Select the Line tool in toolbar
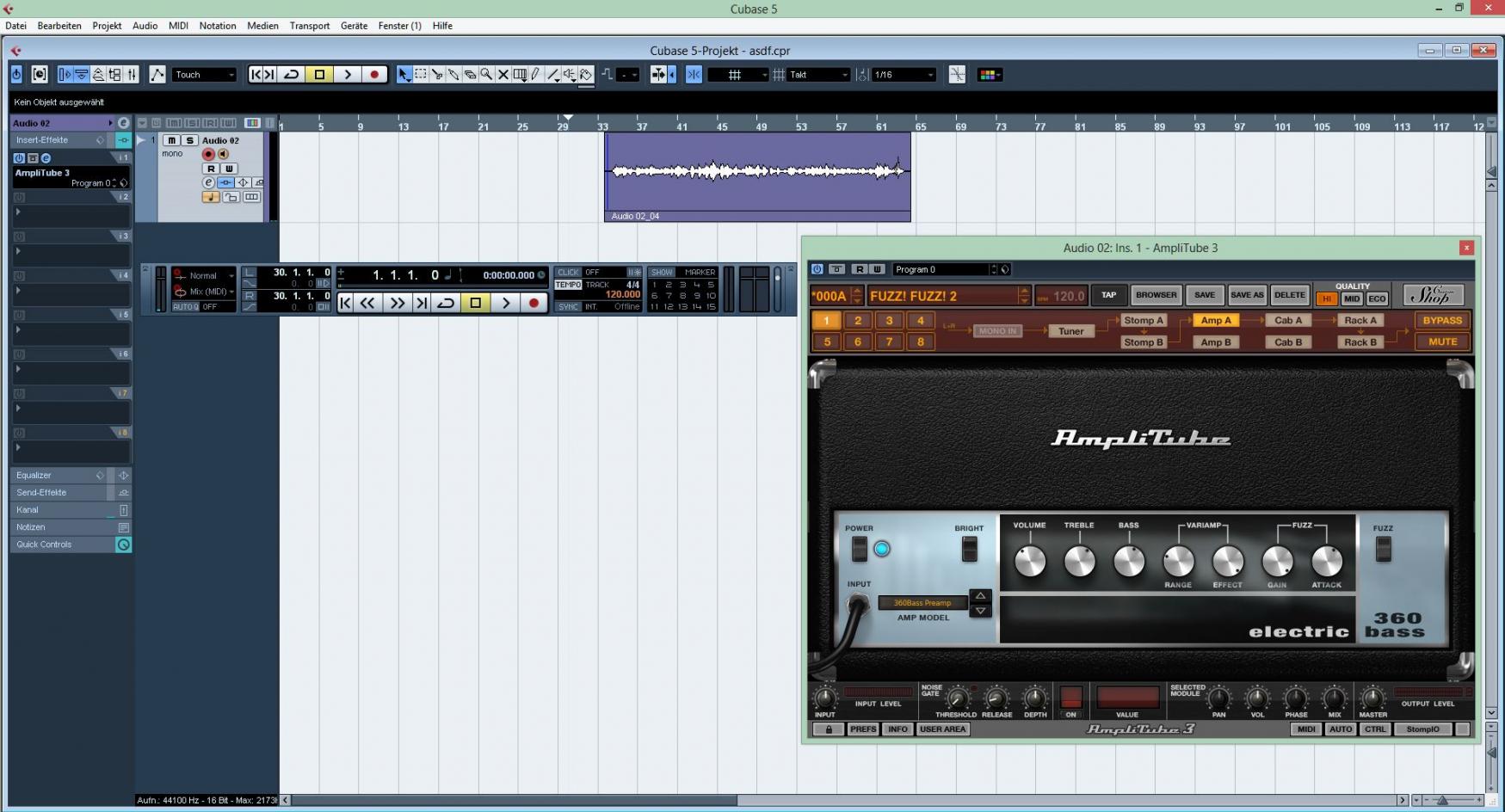This screenshot has height=812, width=1505. tap(552, 75)
